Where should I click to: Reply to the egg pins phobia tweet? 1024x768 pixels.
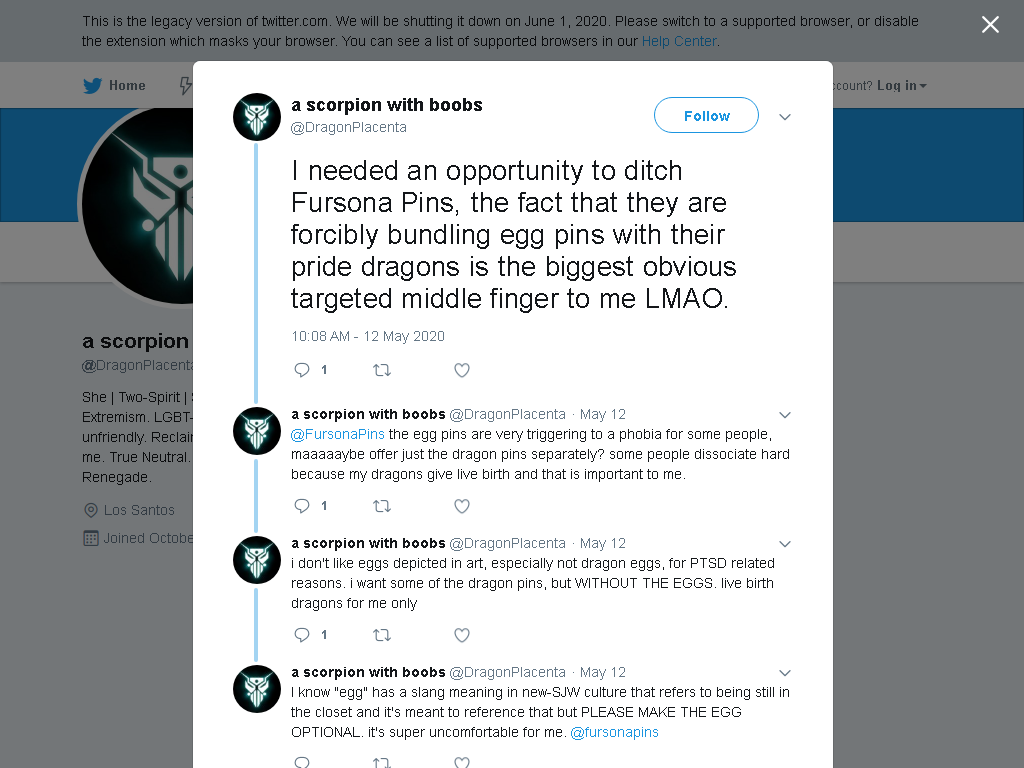(302, 506)
